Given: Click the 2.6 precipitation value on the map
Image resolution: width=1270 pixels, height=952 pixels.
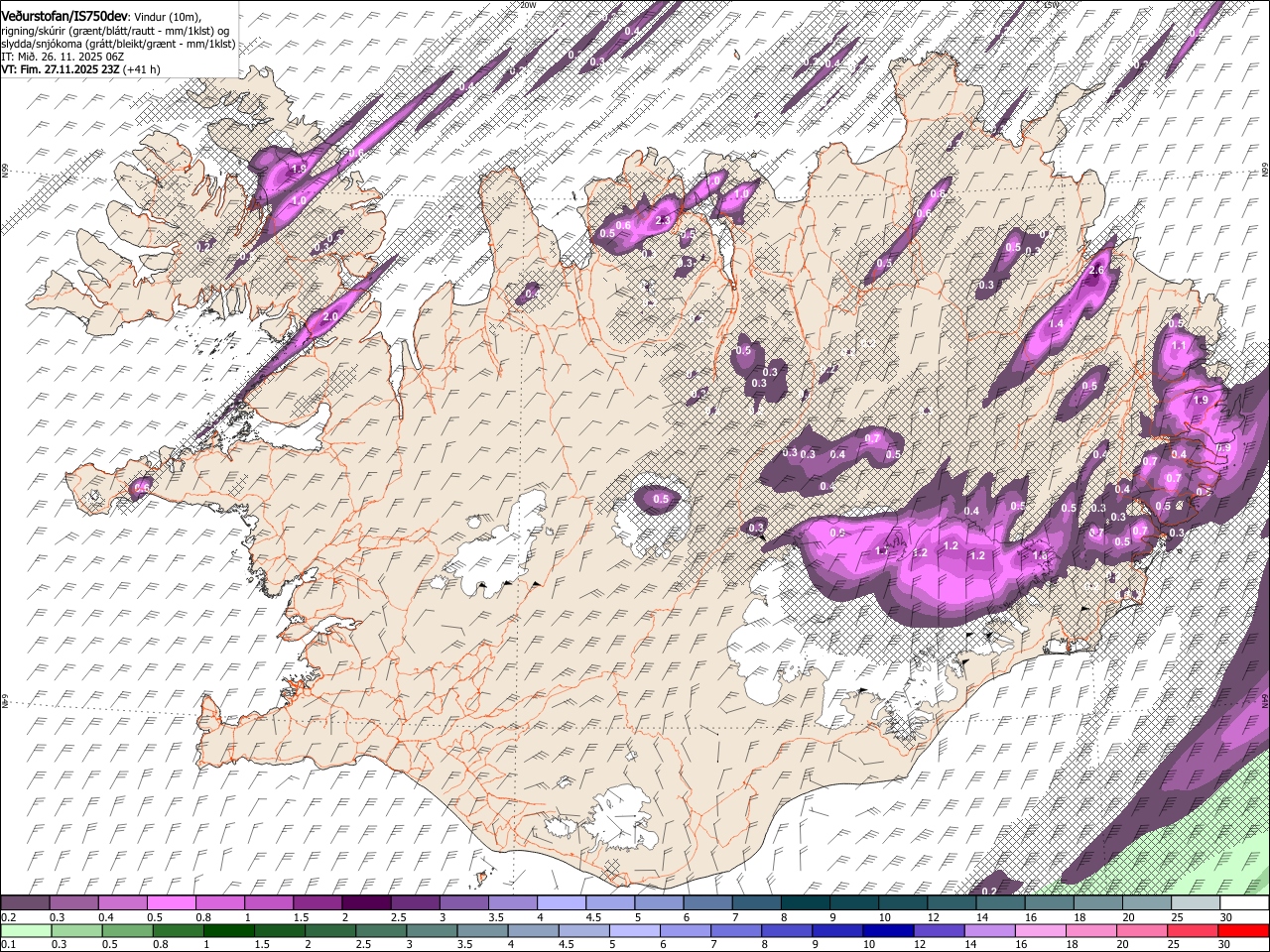Looking at the screenshot, I should tap(1096, 270).
